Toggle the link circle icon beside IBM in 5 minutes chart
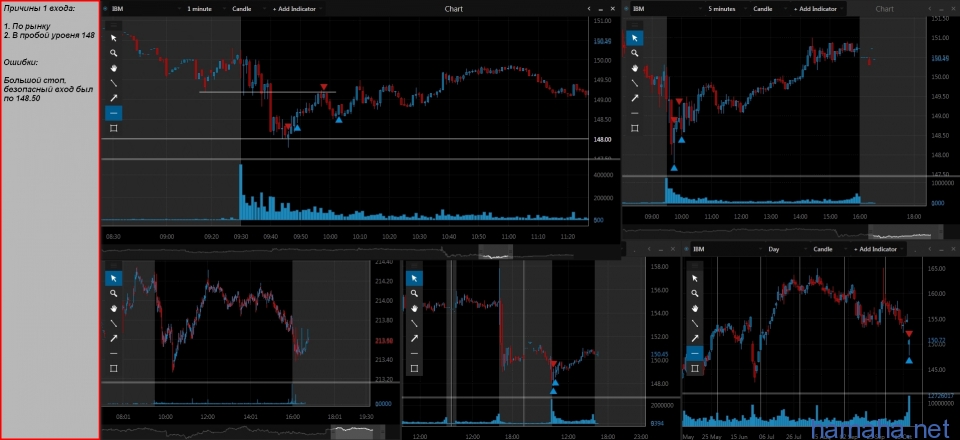This screenshot has height=440, width=960. [626, 9]
